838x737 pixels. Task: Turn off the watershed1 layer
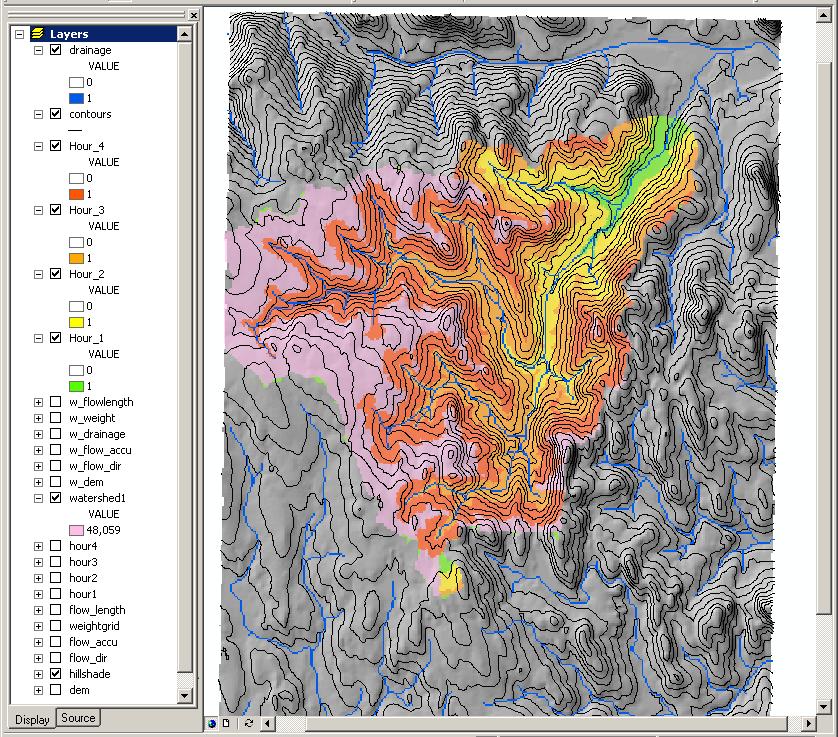click(56, 498)
